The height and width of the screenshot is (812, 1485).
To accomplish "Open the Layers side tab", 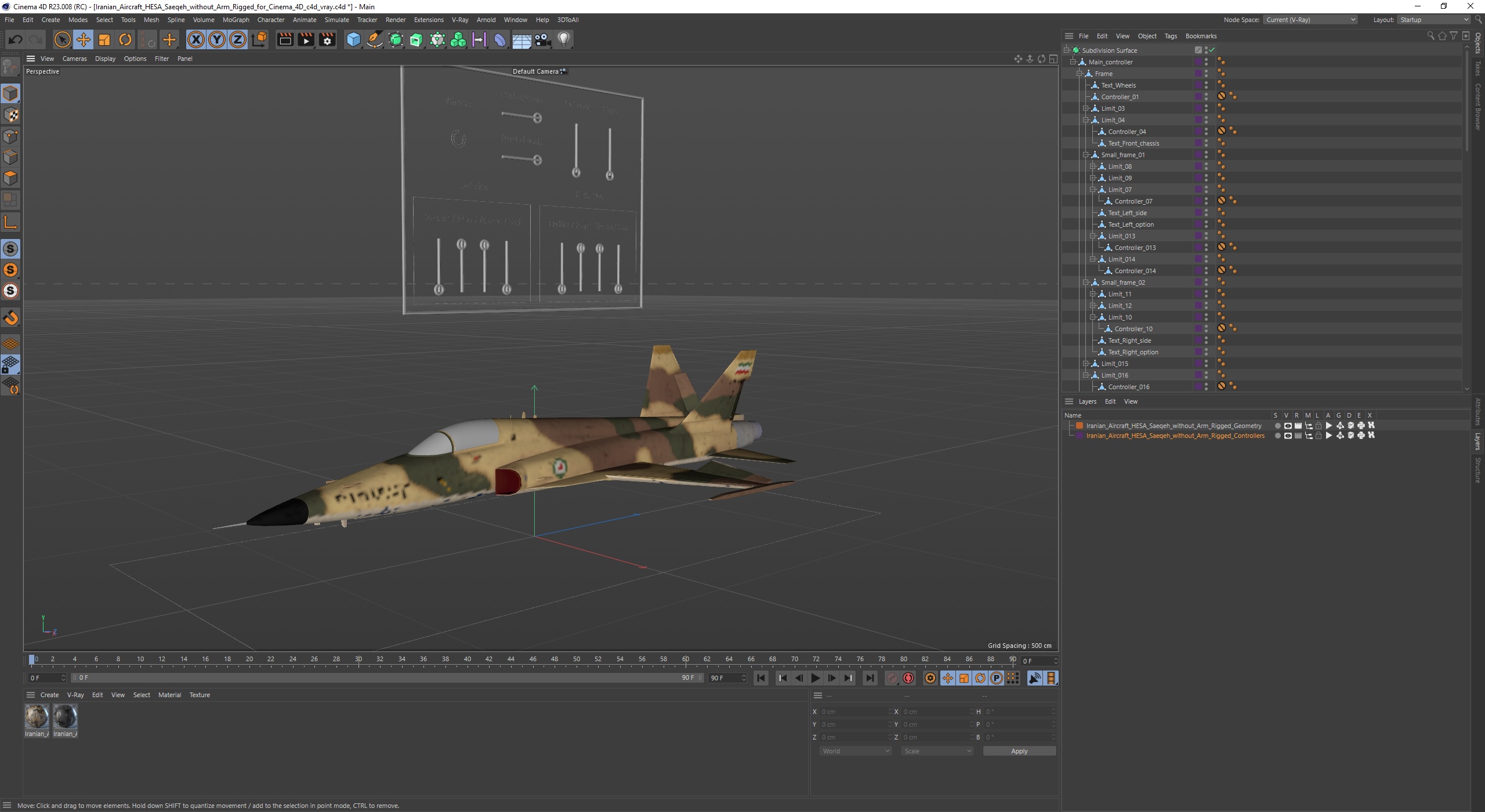I will [1477, 441].
